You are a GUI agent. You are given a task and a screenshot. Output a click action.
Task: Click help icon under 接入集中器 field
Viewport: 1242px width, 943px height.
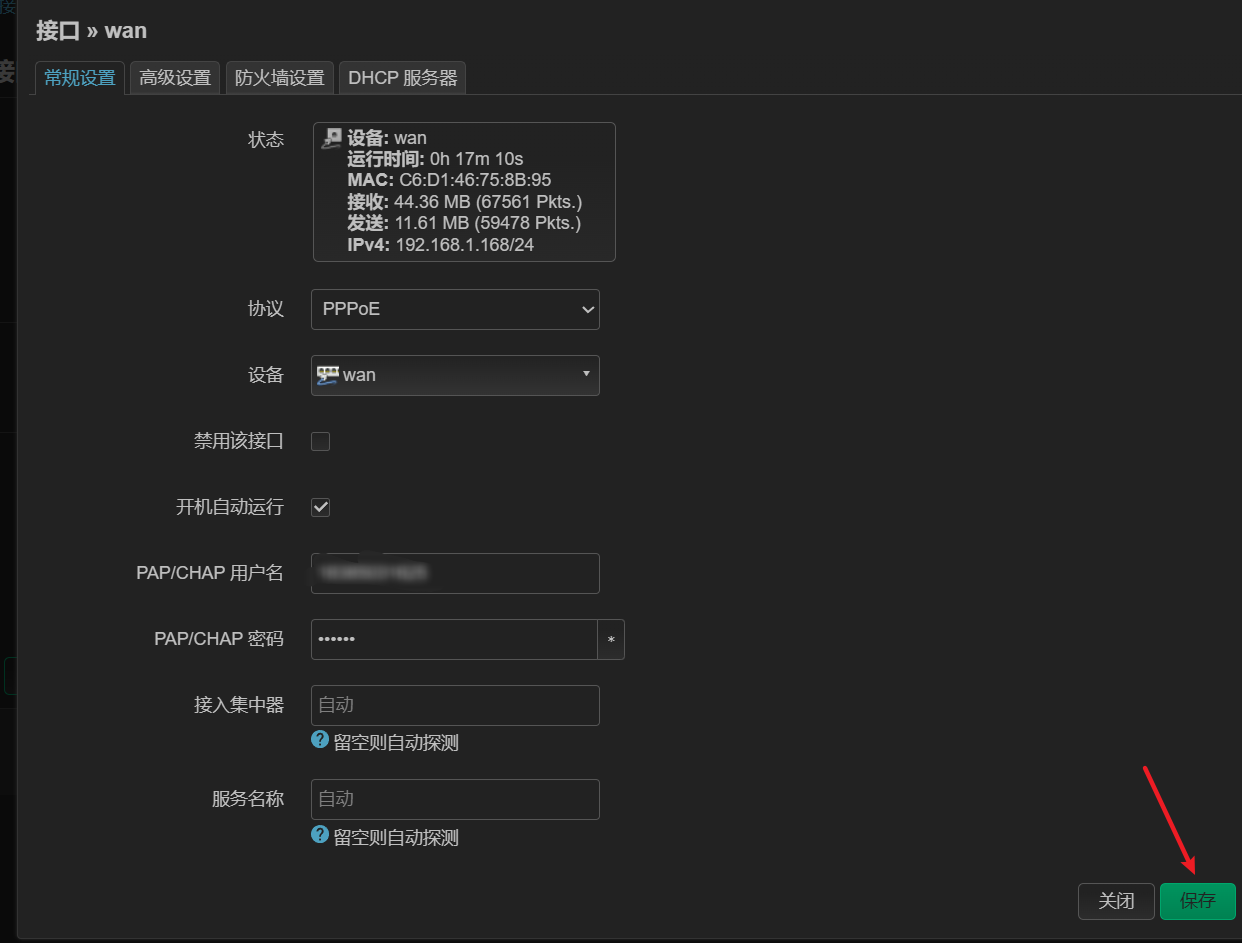(320, 740)
